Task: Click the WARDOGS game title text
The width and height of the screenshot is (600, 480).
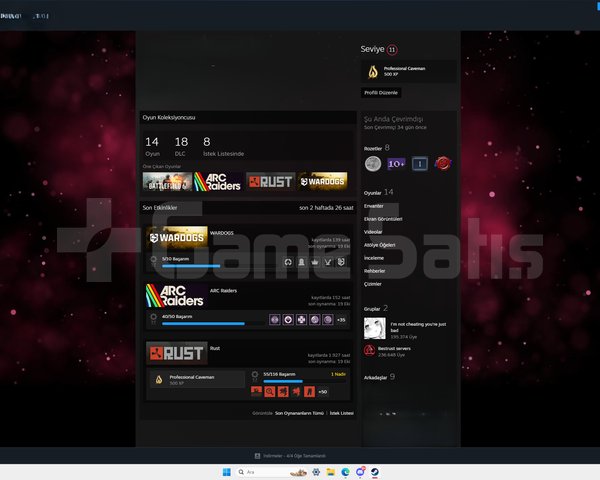Action: [222, 233]
